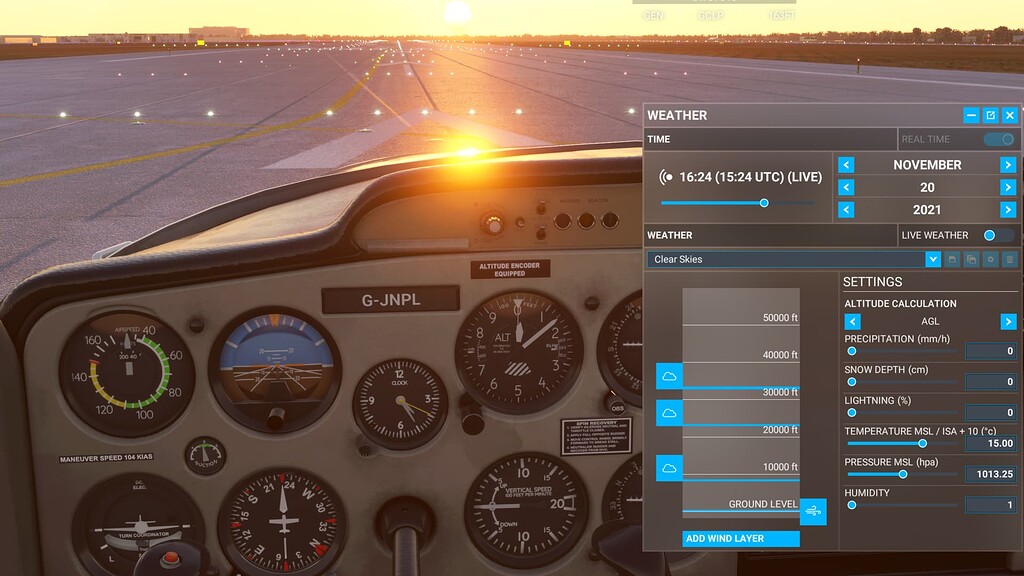The image size is (1024, 576).
Task: Select the GEN tab at the top
Action: 653,14
